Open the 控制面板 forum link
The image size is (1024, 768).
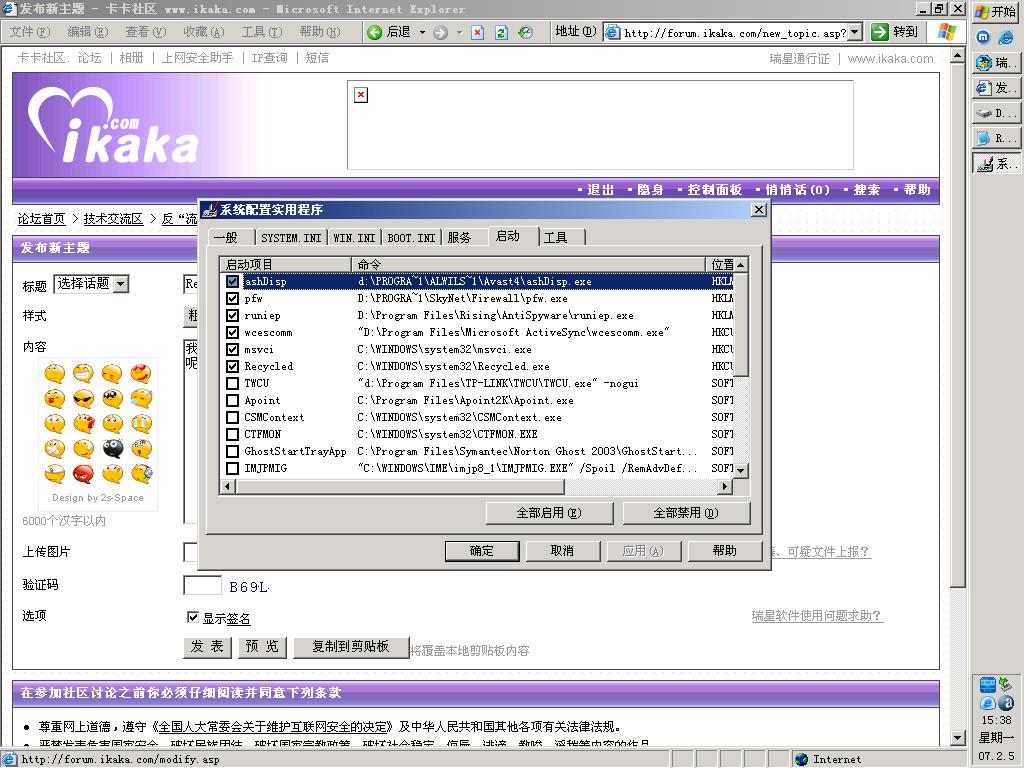[714, 190]
